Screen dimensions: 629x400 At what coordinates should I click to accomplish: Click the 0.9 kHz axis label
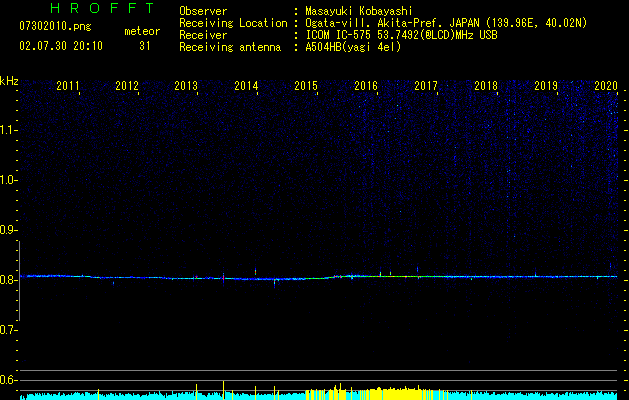click(8, 230)
